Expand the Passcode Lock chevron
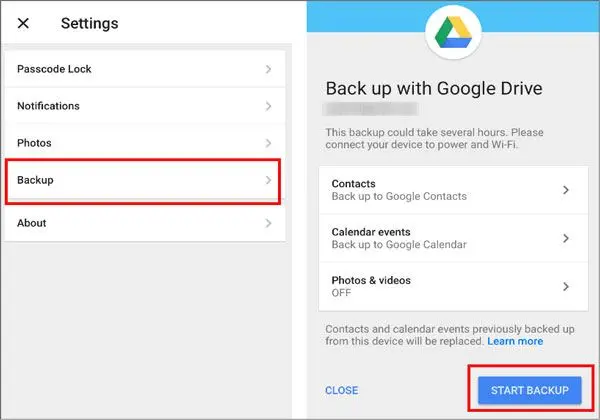Viewport: 600px width, 420px height. coord(268,69)
